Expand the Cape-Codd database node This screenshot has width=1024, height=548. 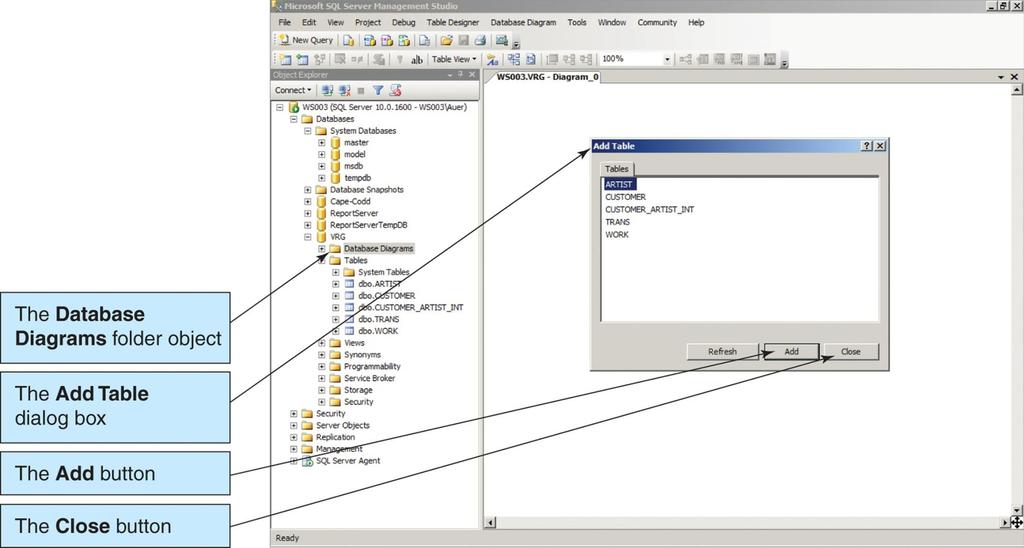(308, 201)
